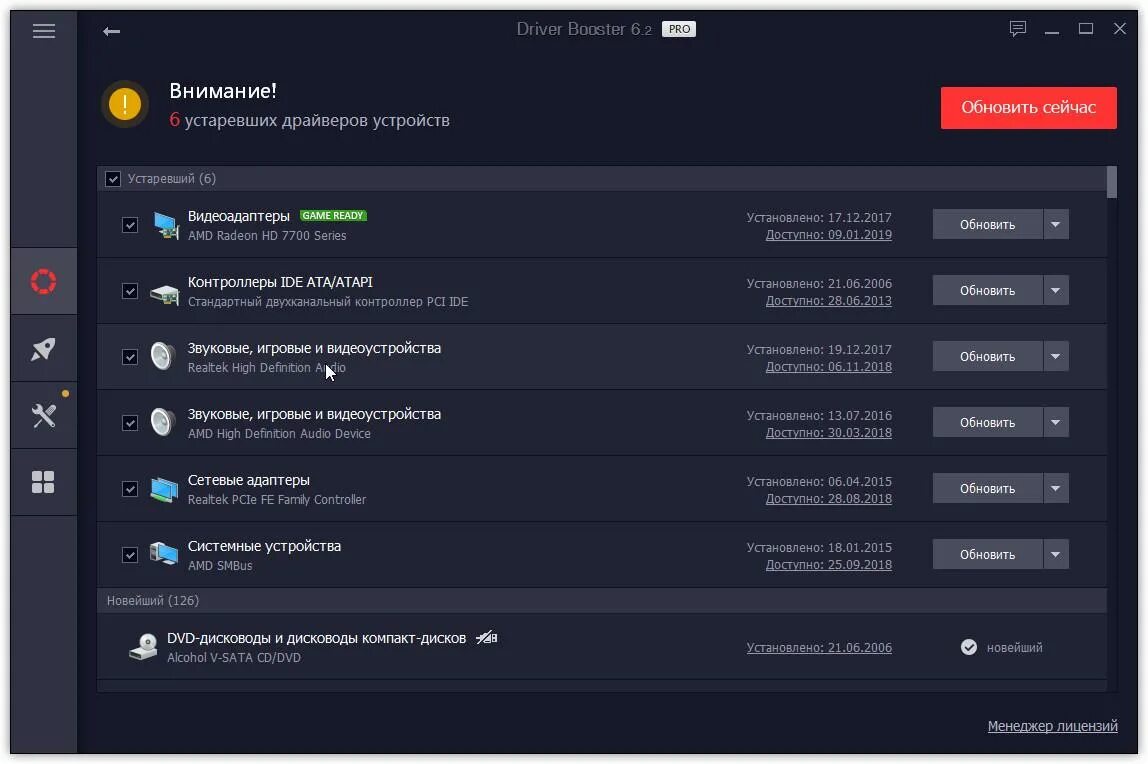Viewport: 1148px width, 764px height.
Task: Open Доступно: 28.06.2013 link
Action: (x=829, y=301)
